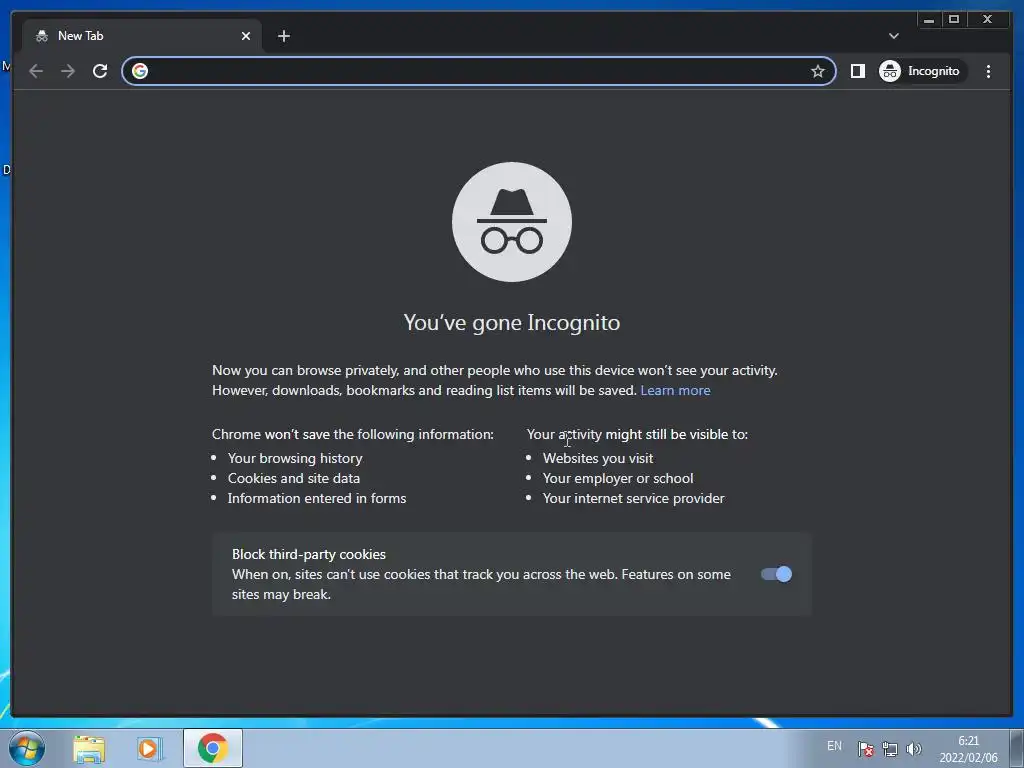1024x768 pixels.
Task: Click the large Incognito hat-and-glasses logo
Action: click(x=512, y=222)
